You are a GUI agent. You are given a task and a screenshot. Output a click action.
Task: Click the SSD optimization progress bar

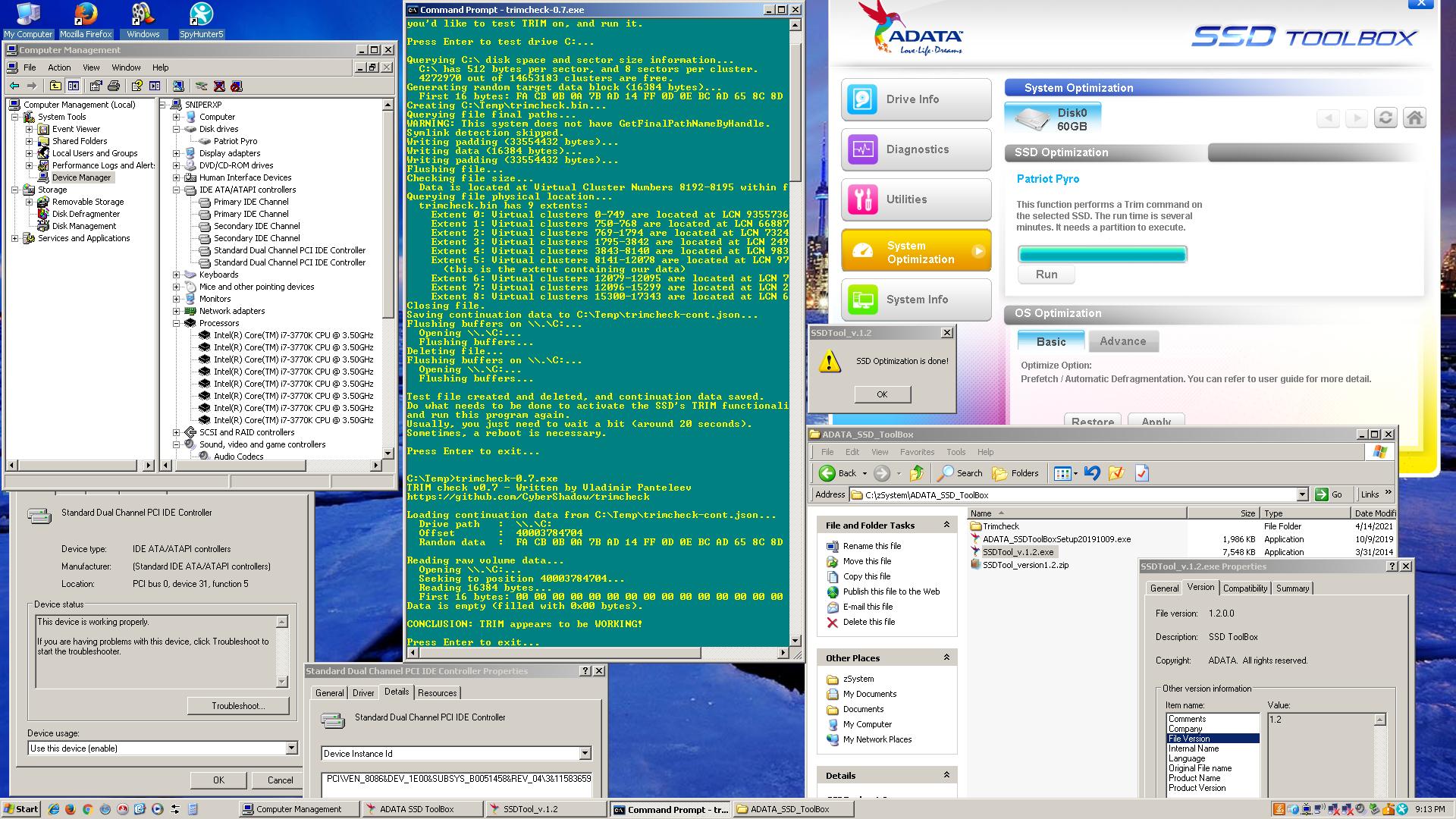click(1102, 254)
